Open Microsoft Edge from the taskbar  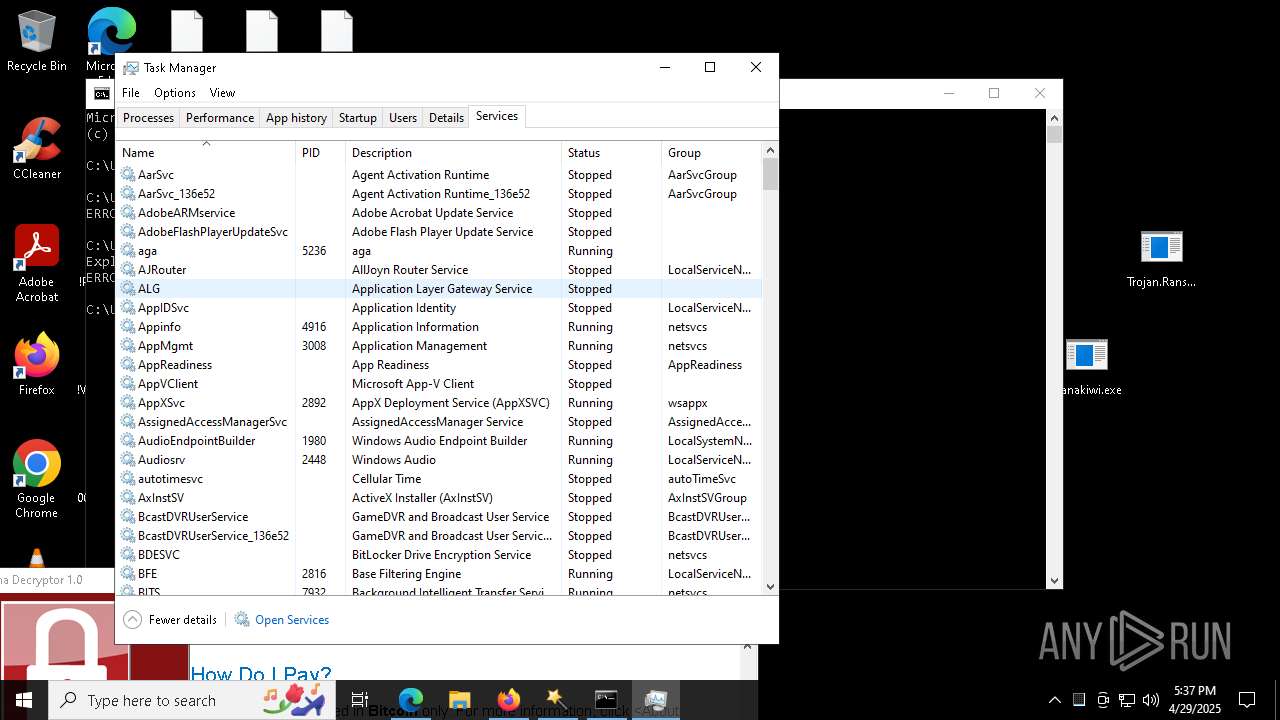click(x=411, y=700)
